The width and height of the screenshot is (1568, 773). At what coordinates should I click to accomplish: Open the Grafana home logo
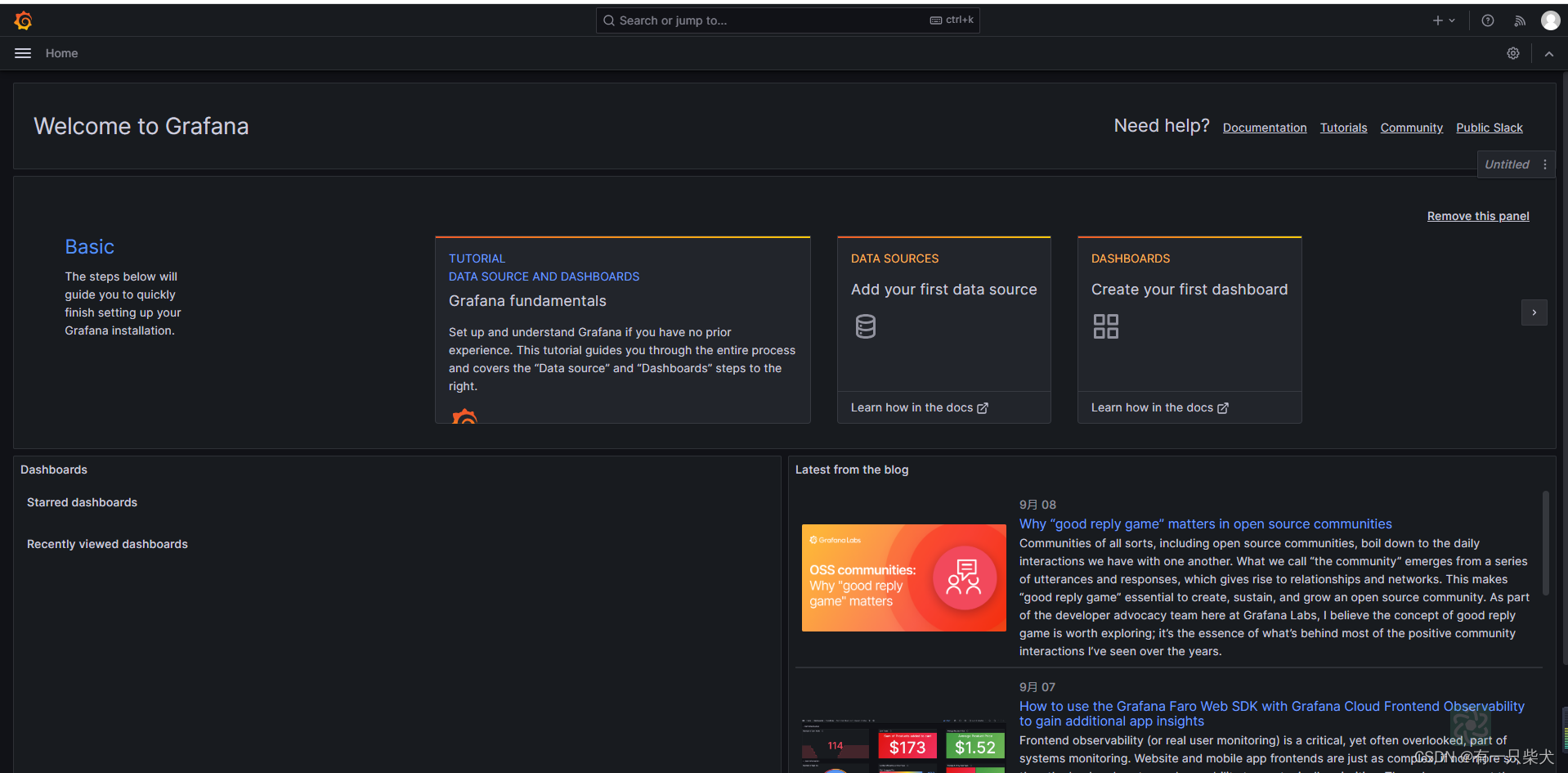click(x=23, y=20)
